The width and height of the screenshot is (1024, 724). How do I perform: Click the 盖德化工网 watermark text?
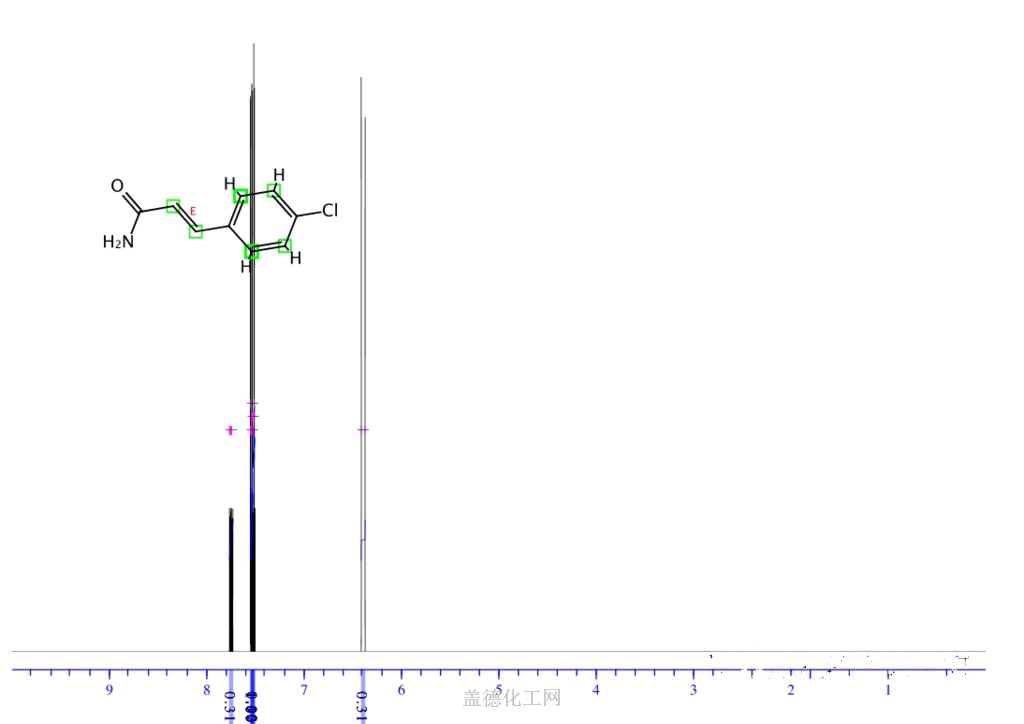511,698
